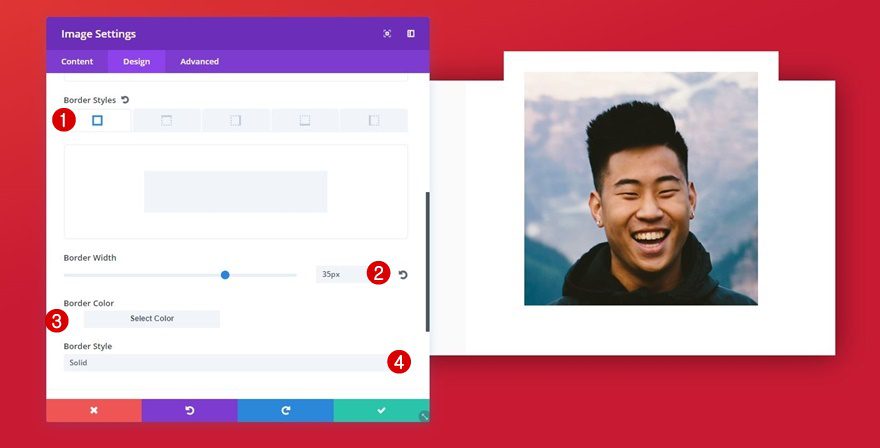The height and width of the screenshot is (448, 880).
Task: Snap the modal to the sidebar
Action: [411, 34]
